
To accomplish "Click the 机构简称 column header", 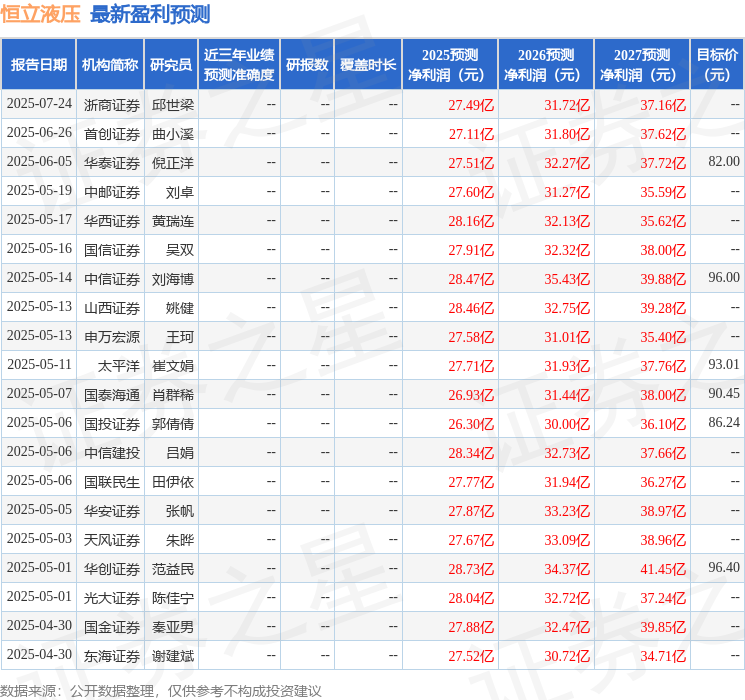I will (110, 65).
